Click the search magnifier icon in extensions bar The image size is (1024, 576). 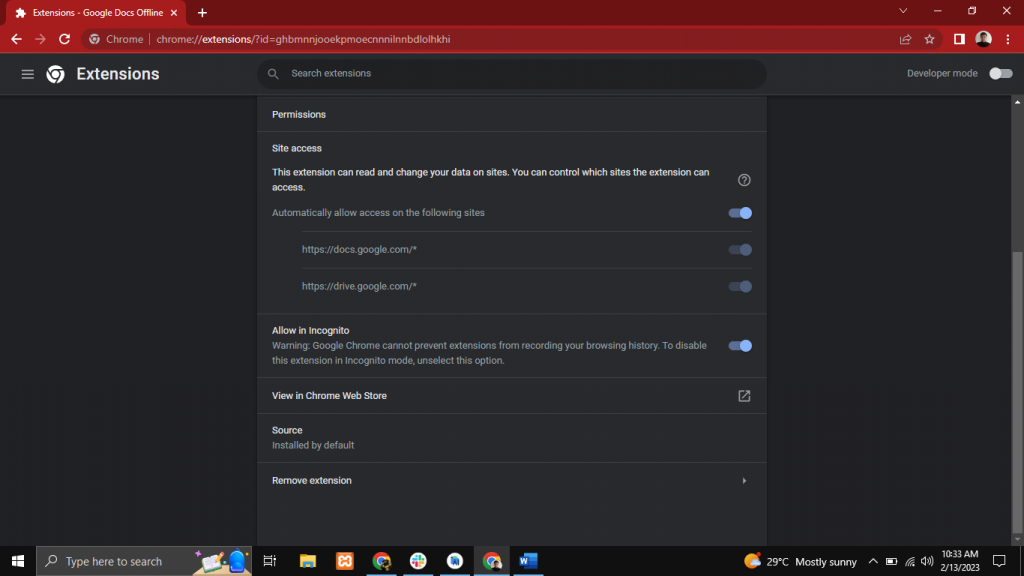tap(273, 74)
